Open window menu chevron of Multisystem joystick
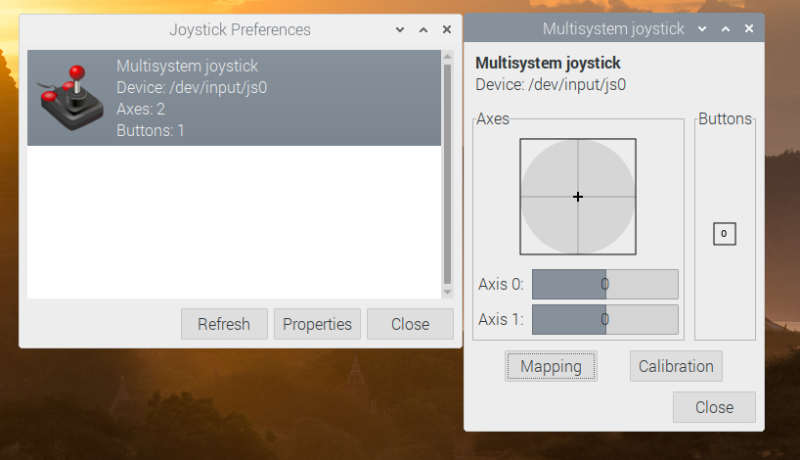 tap(702, 29)
